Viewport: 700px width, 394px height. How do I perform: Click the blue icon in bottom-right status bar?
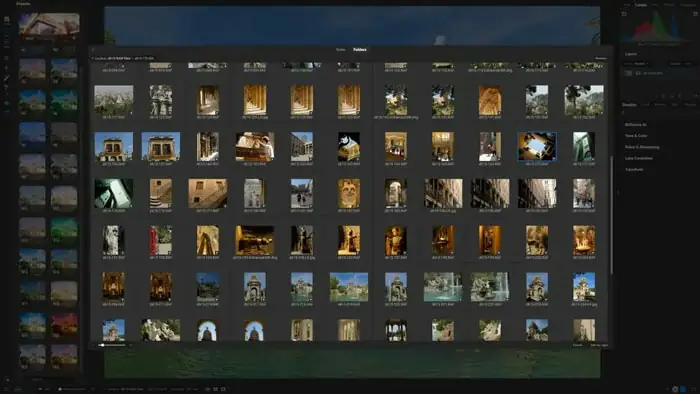(x=683, y=389)
